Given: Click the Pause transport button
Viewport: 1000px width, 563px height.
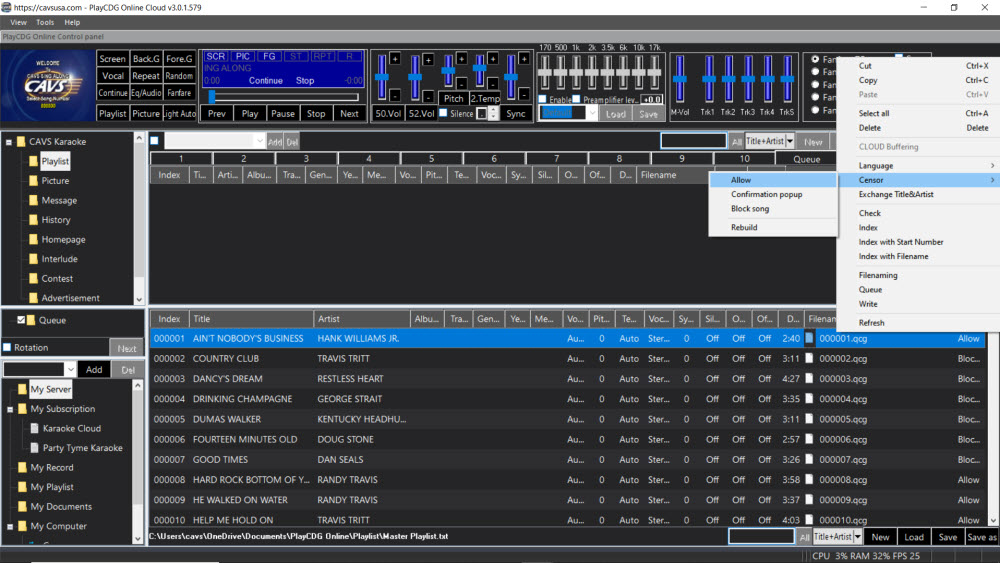Looking at the screenshot, I should click(x=283, y=113).
